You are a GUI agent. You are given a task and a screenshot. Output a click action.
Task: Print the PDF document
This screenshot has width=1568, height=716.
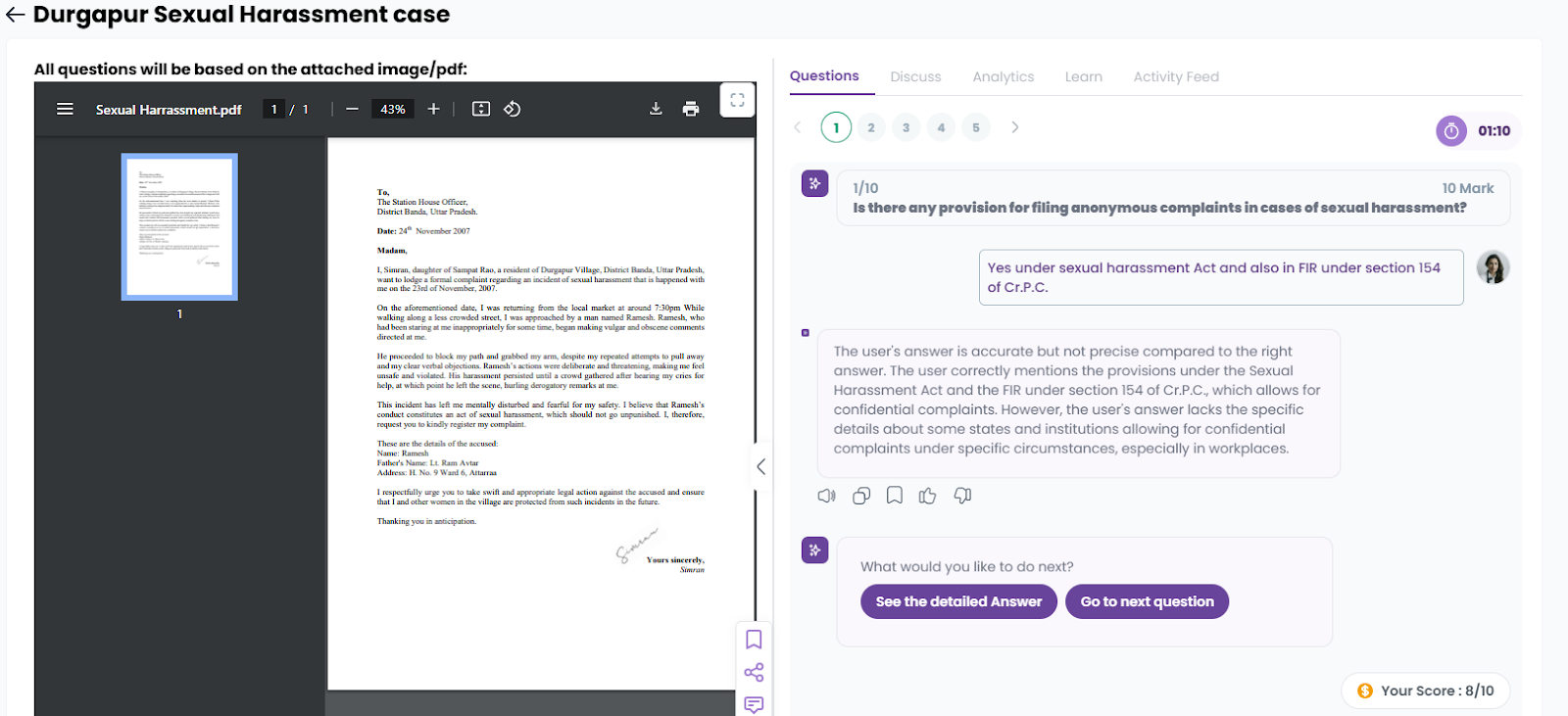click(x=691, y=109)
